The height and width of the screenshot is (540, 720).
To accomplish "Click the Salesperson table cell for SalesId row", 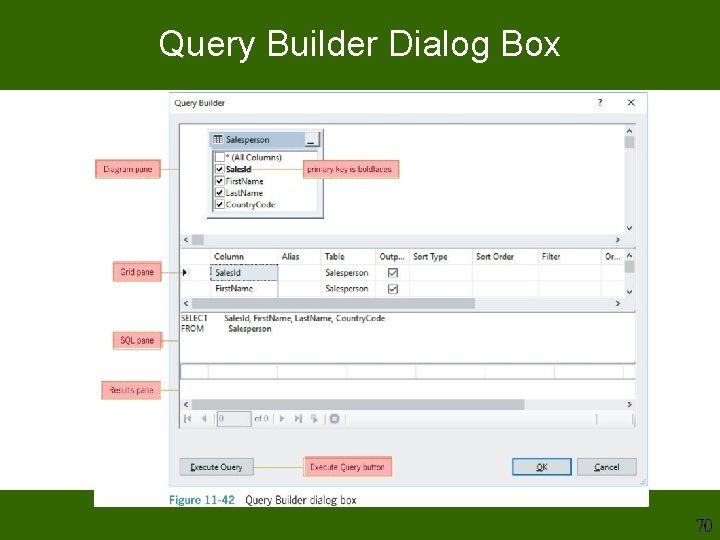I will tap(348, 273).
